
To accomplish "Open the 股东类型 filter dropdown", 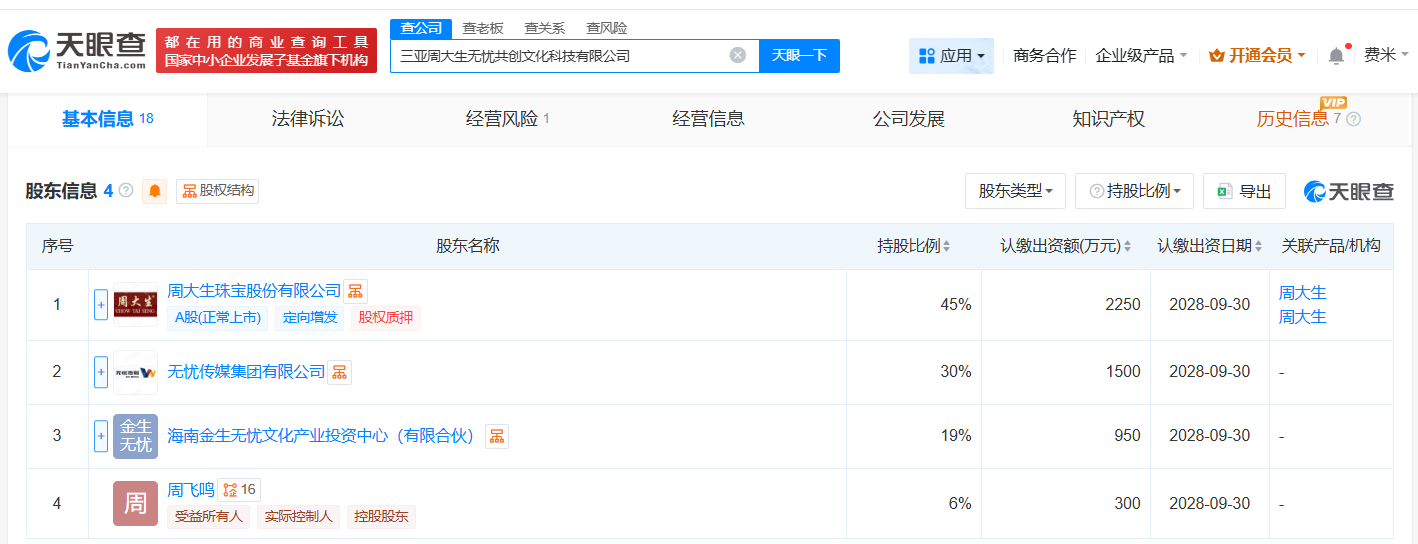I will pyautogui.click(x=1015, y=191).
